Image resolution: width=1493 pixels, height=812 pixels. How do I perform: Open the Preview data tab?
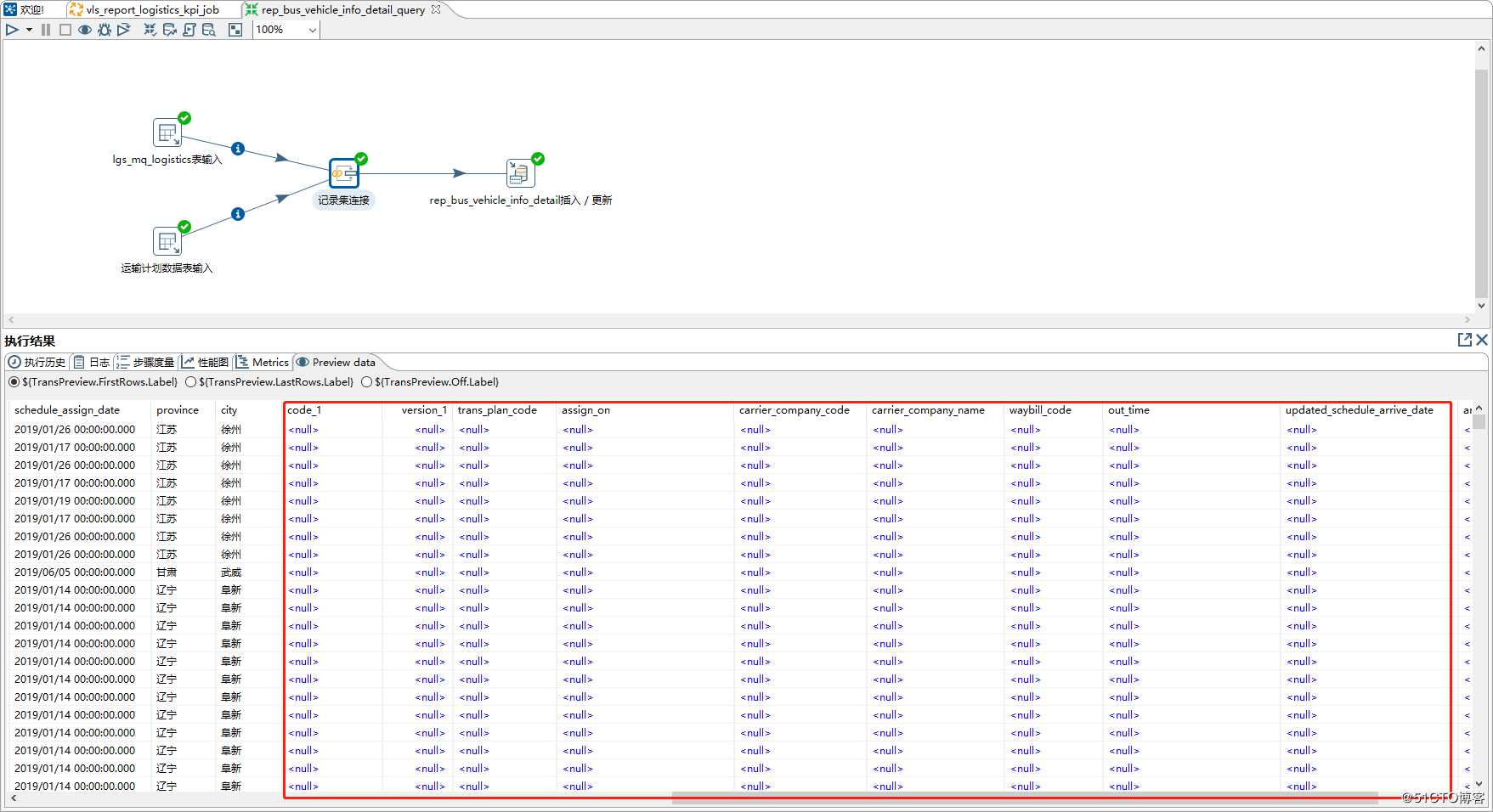(x=336, y=362)
